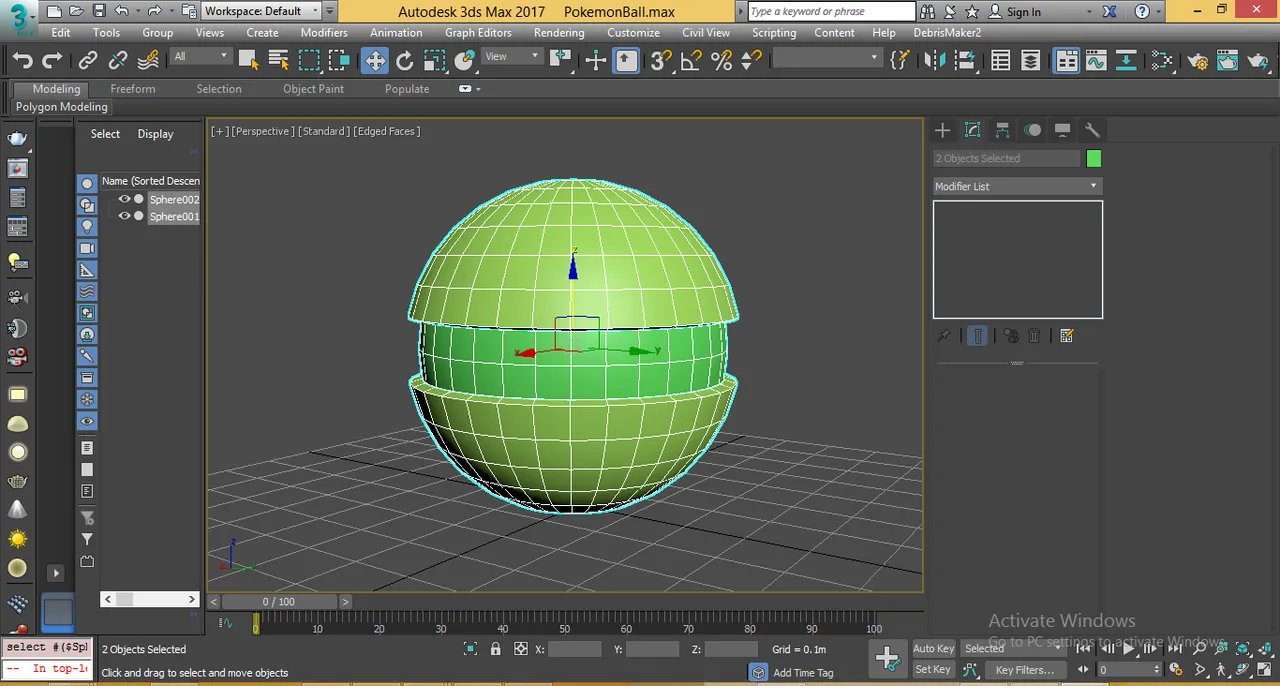Viewport: 1280px width, 686px height.
Task: Toggle Angle Snap on the toolbar
Action: [x=691, y=61]
